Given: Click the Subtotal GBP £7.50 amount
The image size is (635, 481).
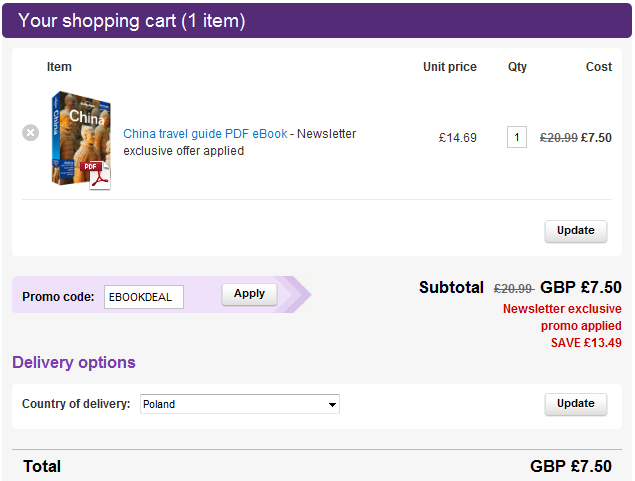Looking at the screenshot, I should [x=581, y=288].
